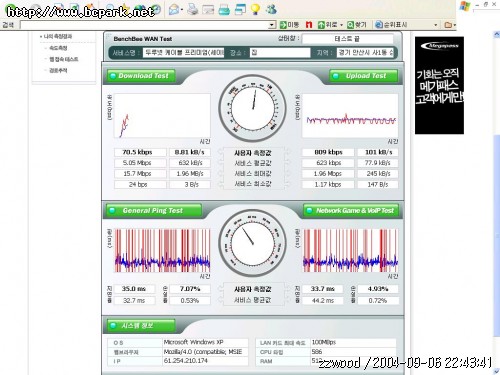The image size is (500, 375).
Task: Click the 4.93% VoIP loss value
Action: click(x=378, y=289)
